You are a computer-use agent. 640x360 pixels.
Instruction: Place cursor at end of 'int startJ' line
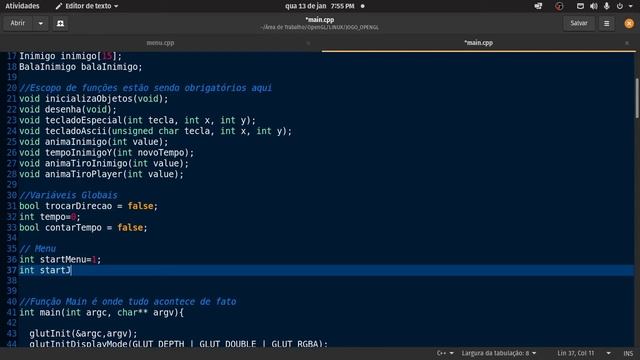pyautogui.click(x=72, y=270)
